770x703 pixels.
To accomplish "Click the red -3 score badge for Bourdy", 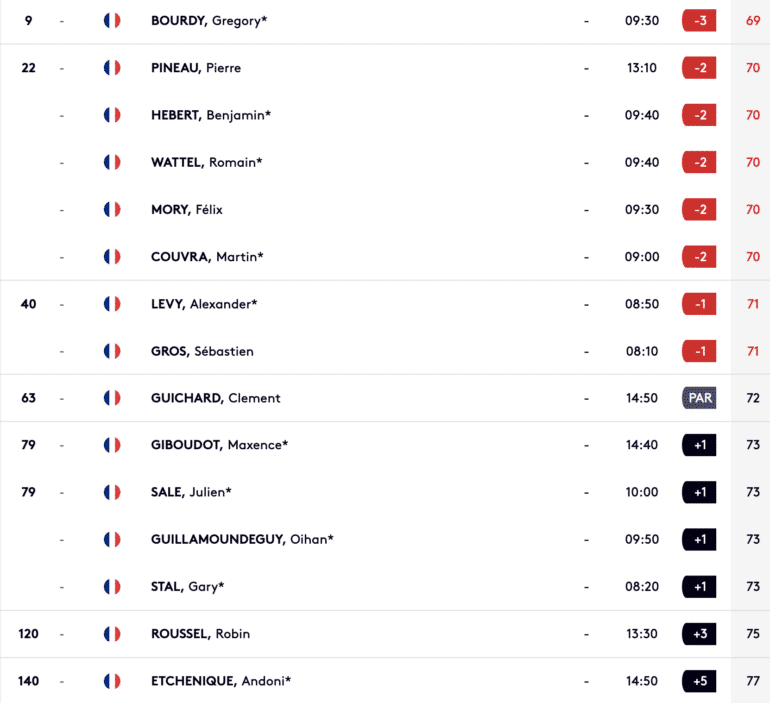I will pyautogui.click(x=699, y=21).
